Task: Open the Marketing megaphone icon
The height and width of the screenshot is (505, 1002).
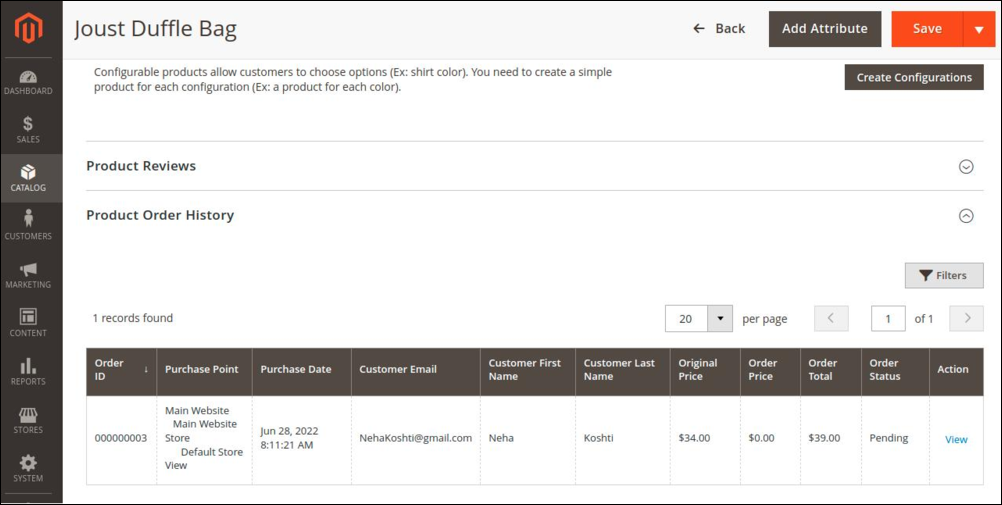Action: (x=28, y=275)
